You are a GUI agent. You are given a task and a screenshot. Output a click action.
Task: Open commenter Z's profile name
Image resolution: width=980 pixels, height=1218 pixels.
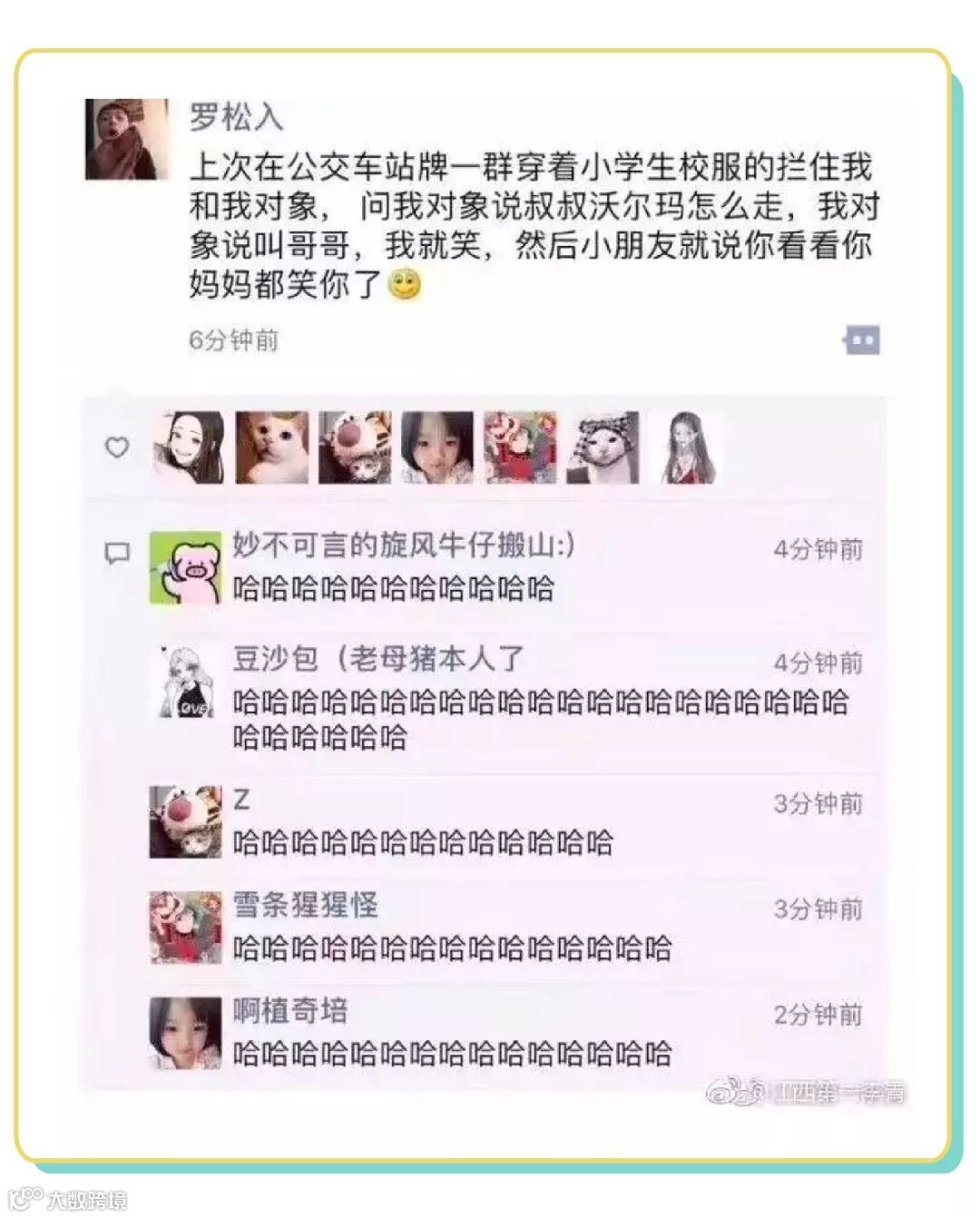(x=241, y=800)
